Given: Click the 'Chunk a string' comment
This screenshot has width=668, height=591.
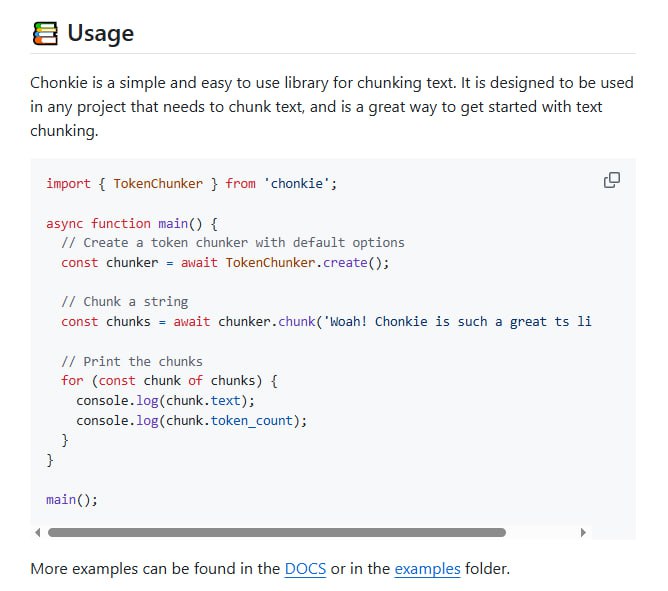Looking at the screenshot, I should (x=124, y=301).
